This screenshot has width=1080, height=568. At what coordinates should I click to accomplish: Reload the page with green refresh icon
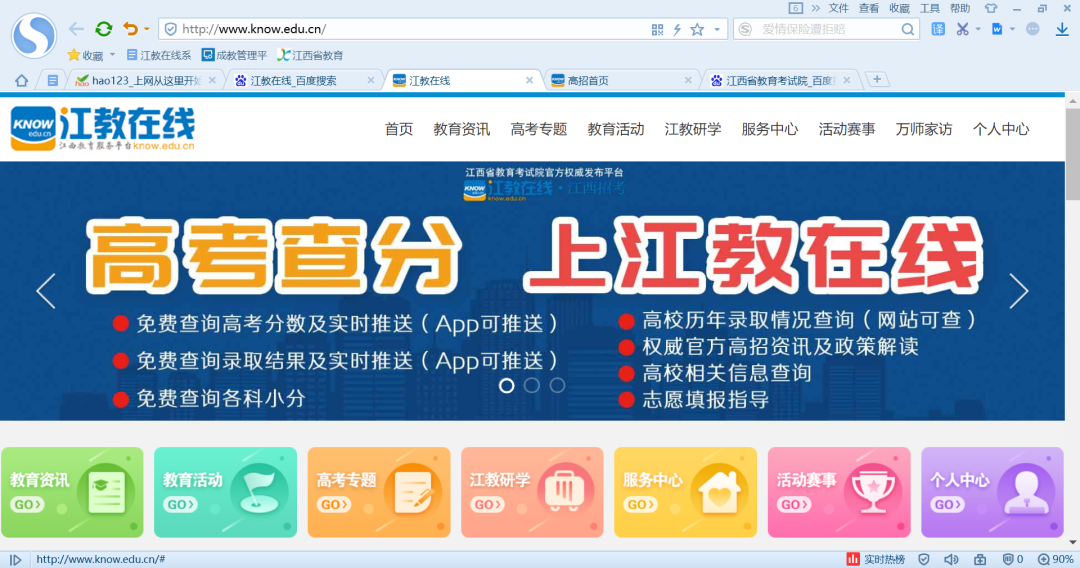(x=104, y=29)
